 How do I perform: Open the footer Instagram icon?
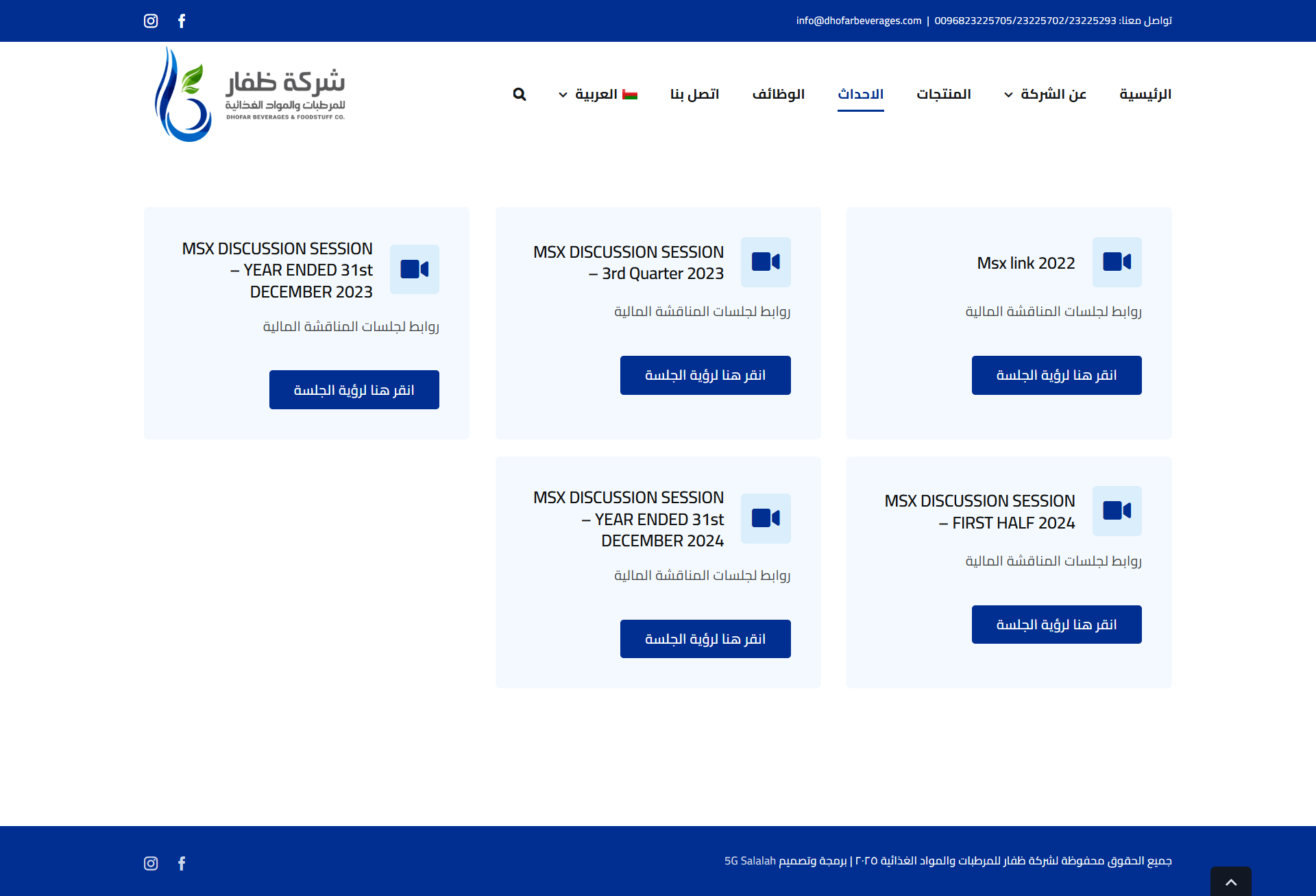[151, 863]
